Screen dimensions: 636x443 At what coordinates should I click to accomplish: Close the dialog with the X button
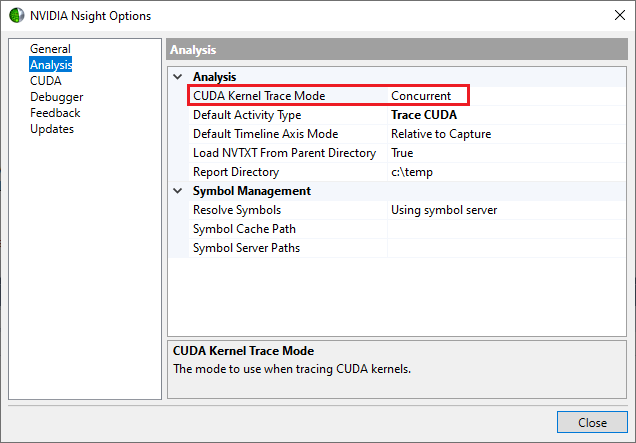[x=619, y=15]
